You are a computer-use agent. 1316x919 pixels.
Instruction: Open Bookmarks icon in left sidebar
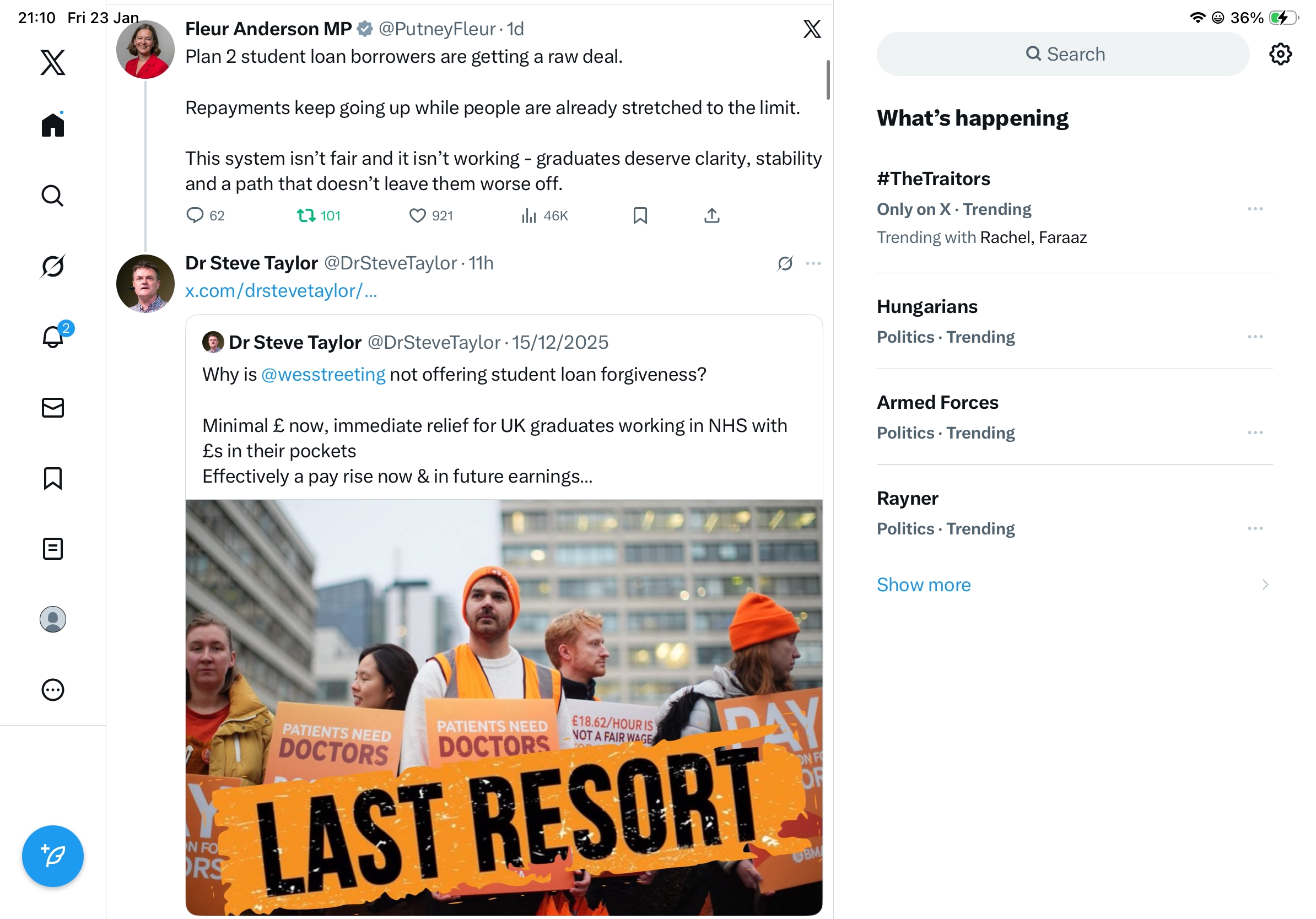coord(53,478)
